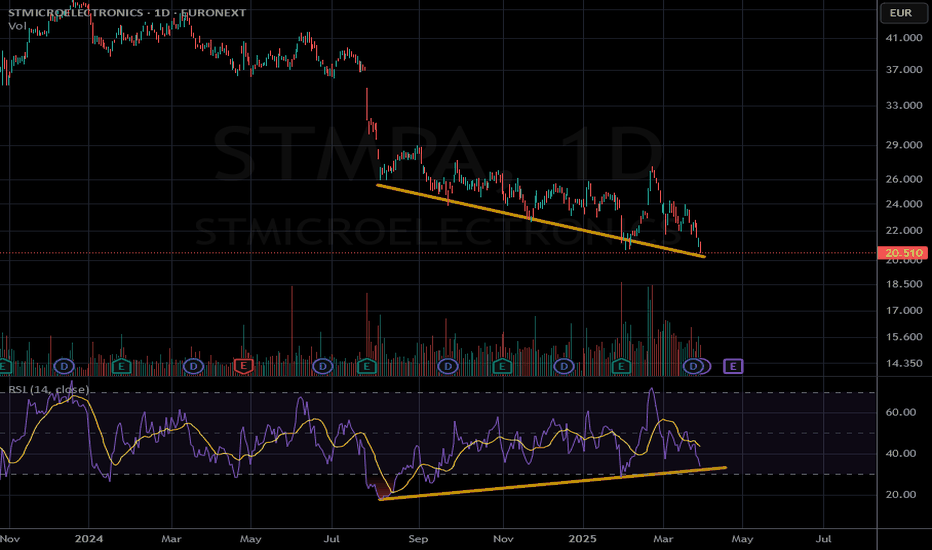Click the earnings E marker between 2024 and Mar labels
932x550 pixels.
point(121,366)
